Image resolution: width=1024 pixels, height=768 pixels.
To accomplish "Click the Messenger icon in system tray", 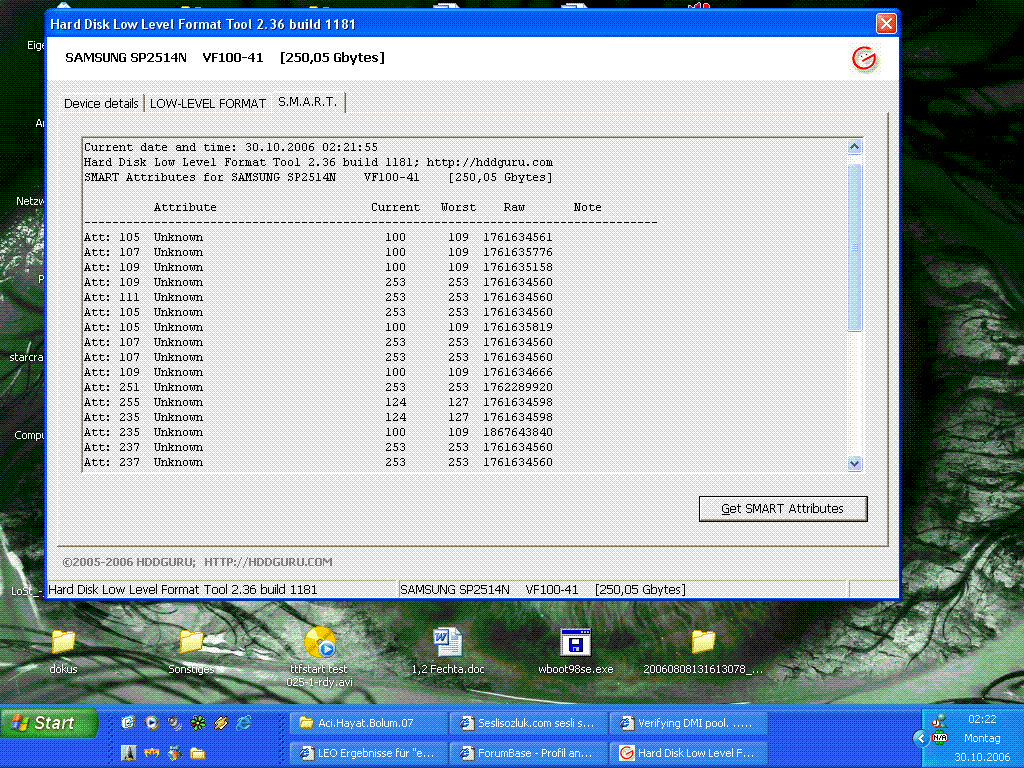I will click(x=940, y=721).
